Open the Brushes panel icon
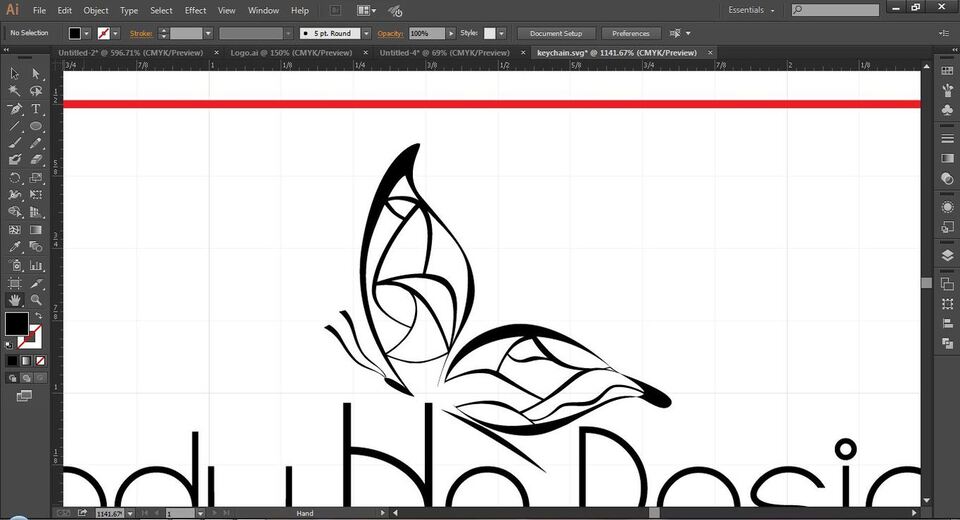The height and width of the screenshot is (520, 960). [x=947, y=91]
